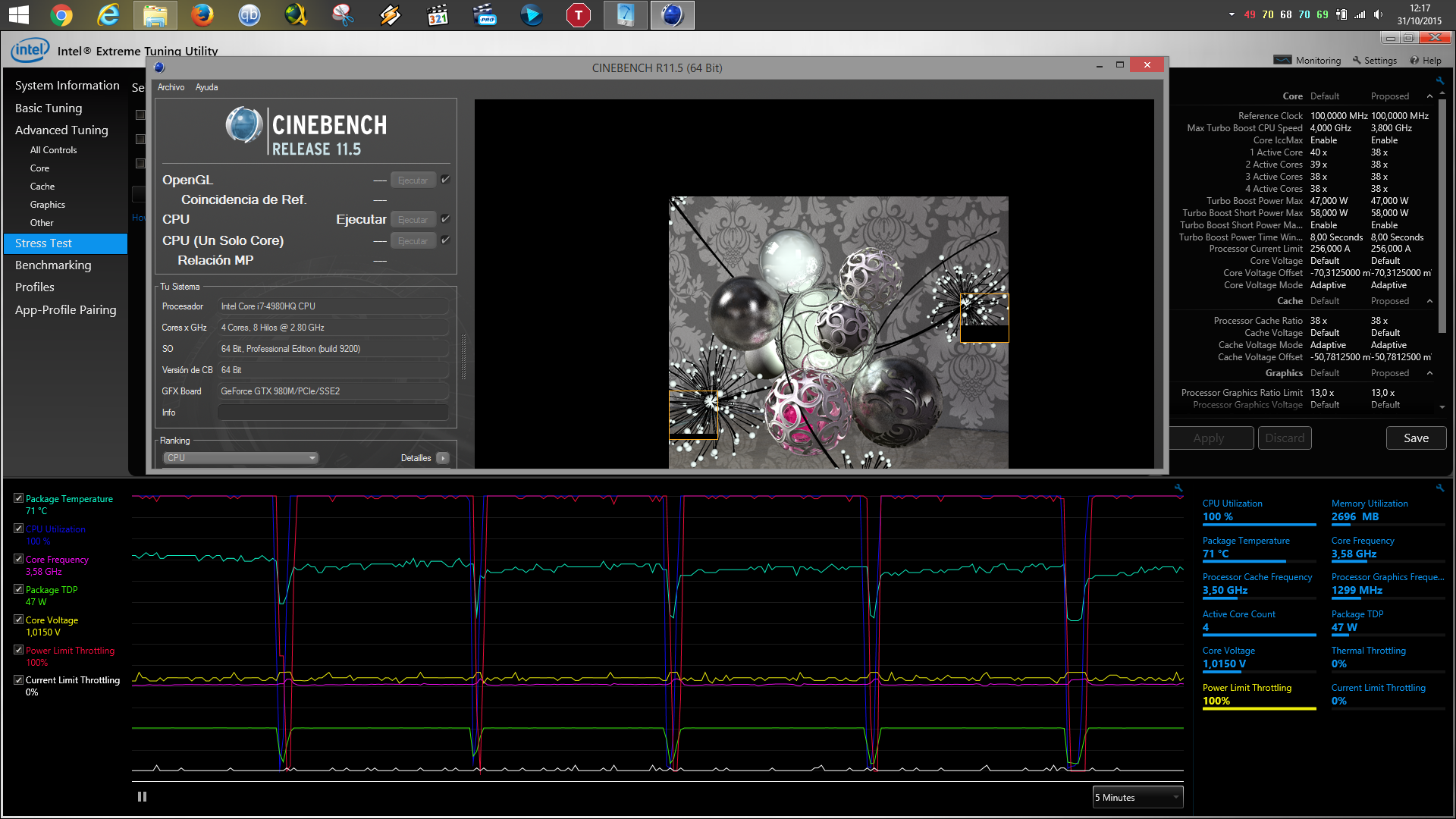Click the network signal tray icon
1456x819 pixels.
tap(1360, 14)
